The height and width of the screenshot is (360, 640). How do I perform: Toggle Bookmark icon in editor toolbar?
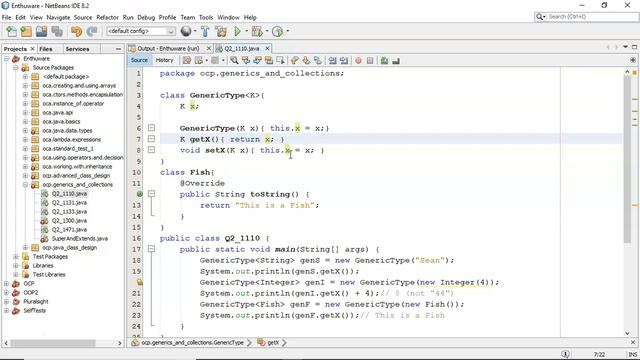(317, 60)
